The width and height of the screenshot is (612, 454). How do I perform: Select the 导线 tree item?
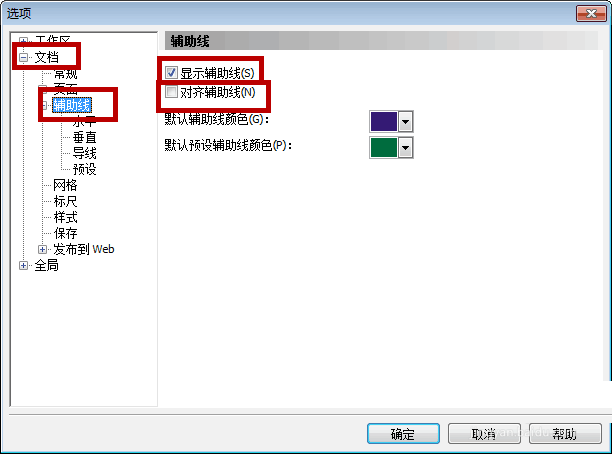[x=84, y=153]
